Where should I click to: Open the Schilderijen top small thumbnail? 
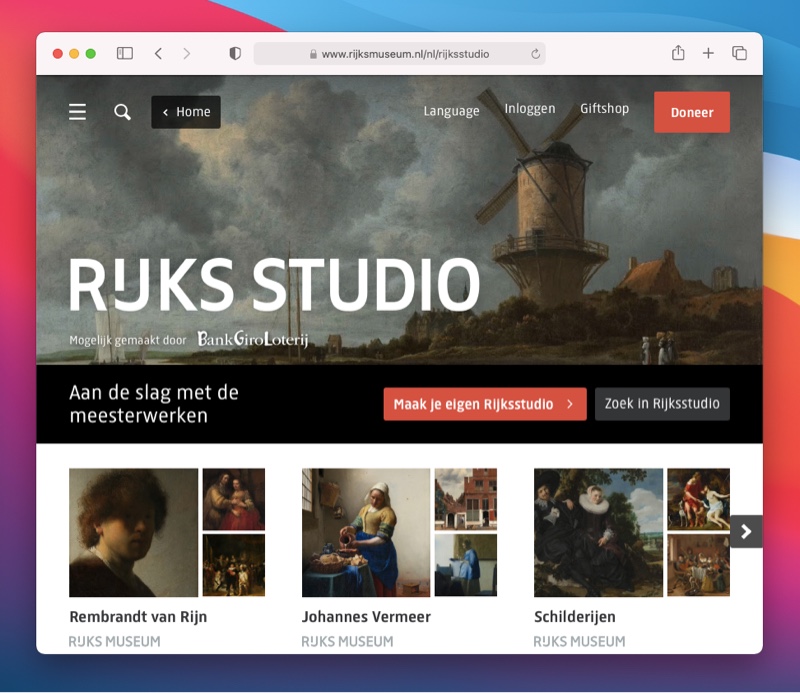(x=698, y=499)
